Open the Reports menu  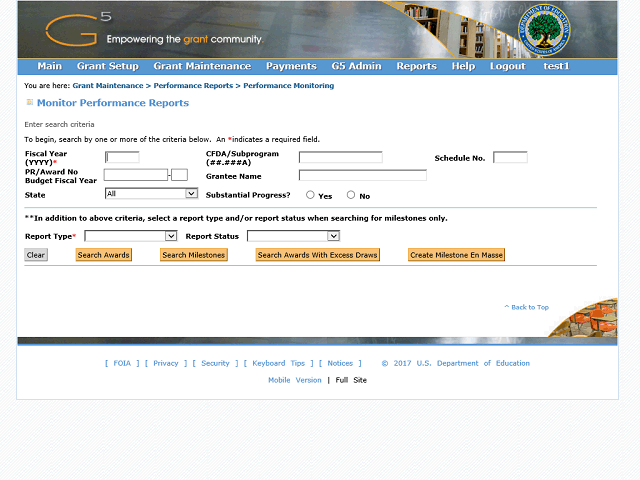pyautogui.click(x=417, y=66)
